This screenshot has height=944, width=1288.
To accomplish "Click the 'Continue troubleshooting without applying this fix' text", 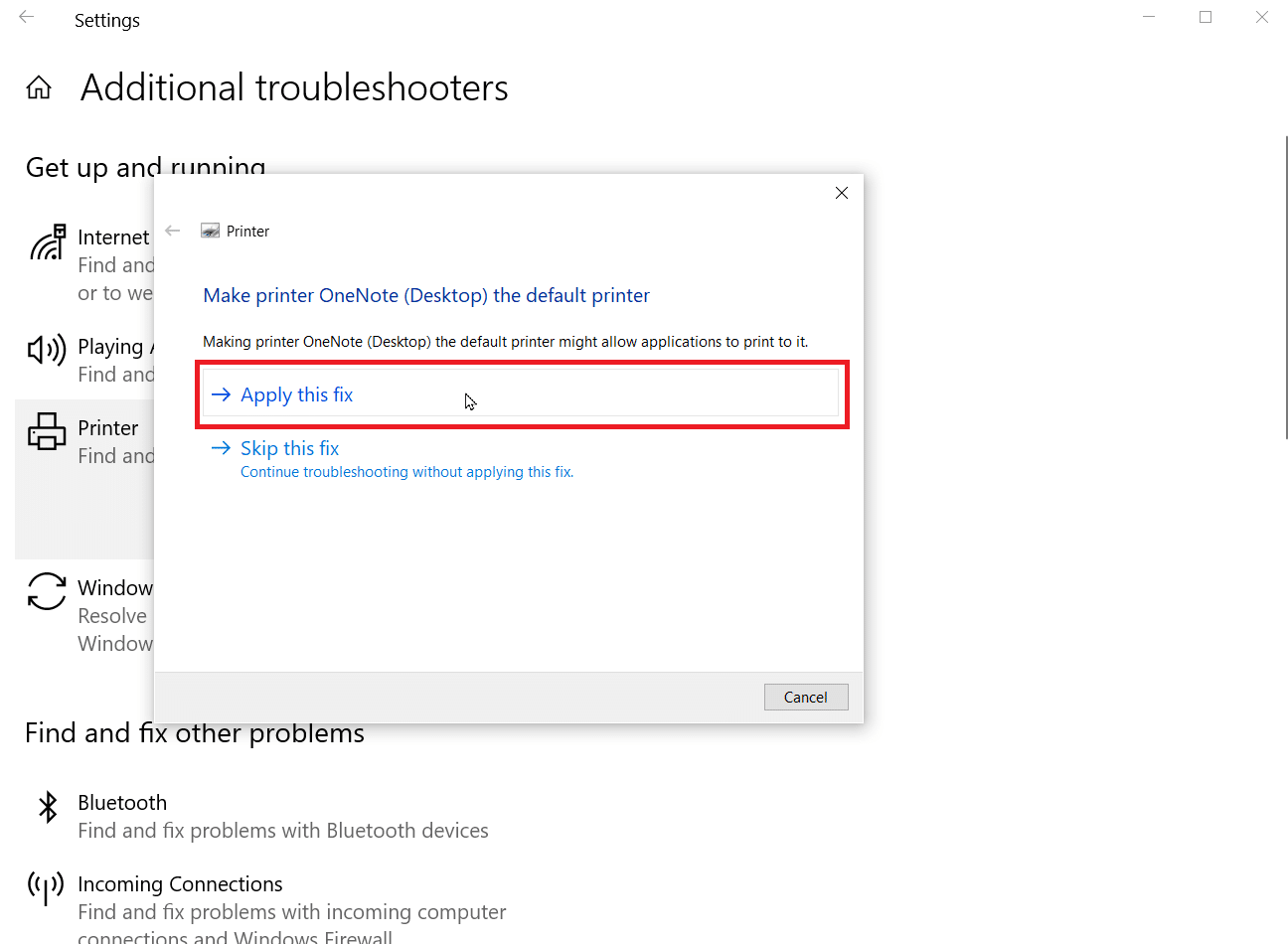I will (407, 472).
